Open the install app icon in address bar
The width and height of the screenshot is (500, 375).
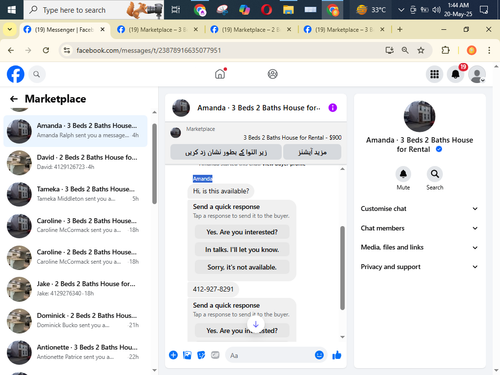(x=389, y=50)
